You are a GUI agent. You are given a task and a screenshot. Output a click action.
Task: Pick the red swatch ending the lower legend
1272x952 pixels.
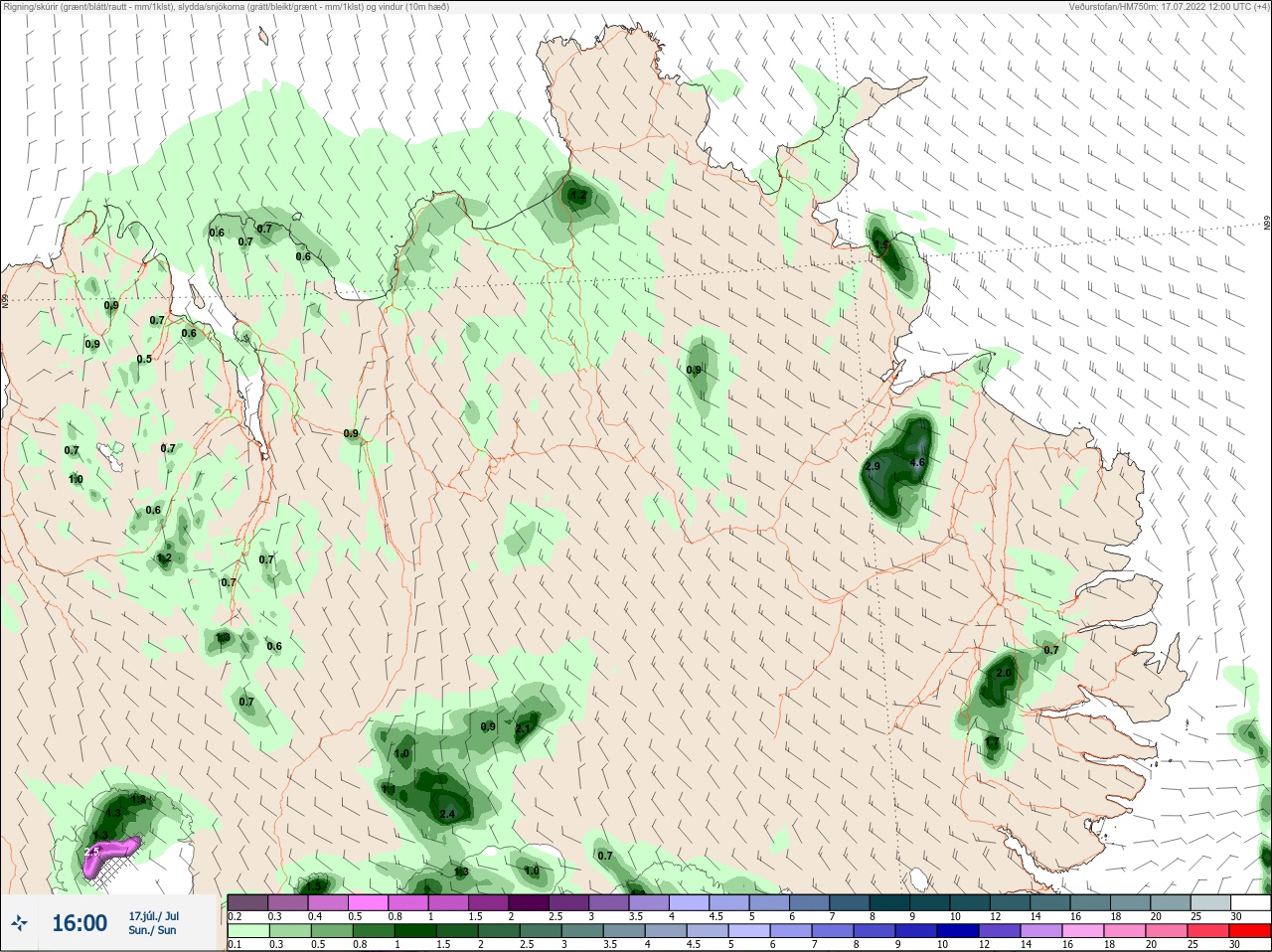click(1249, 931)
